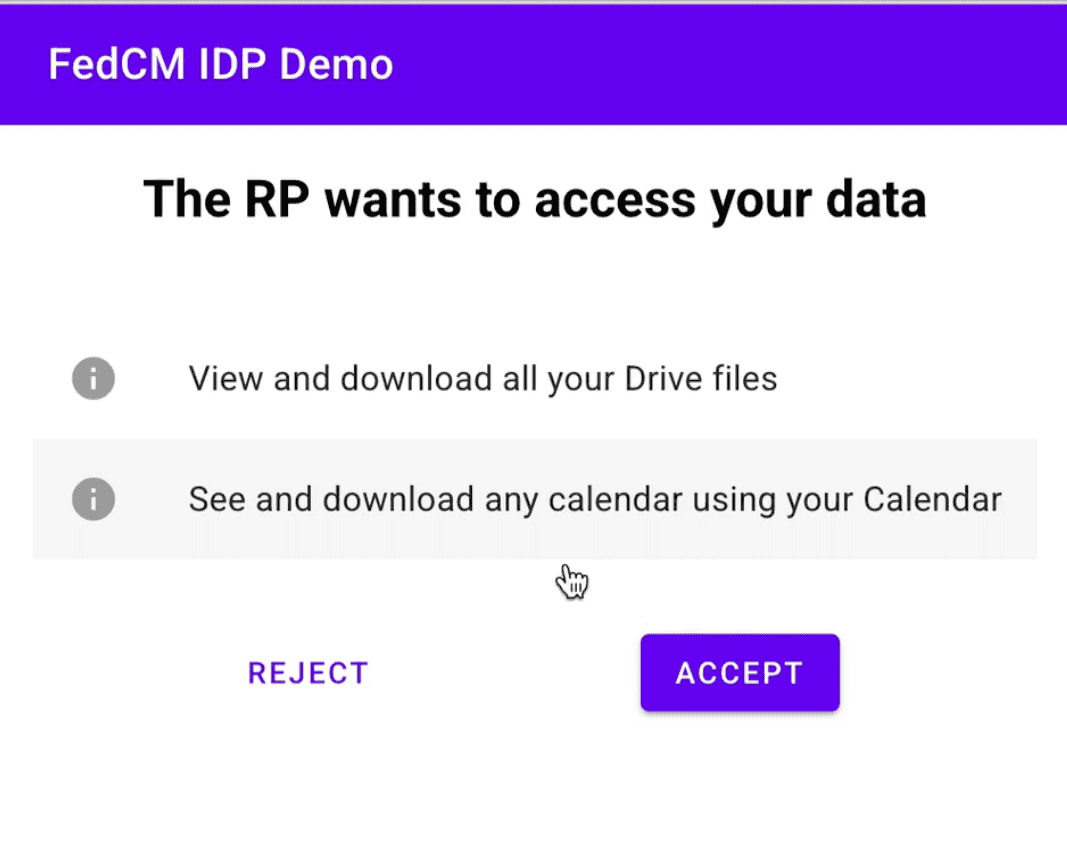Image resolution: width=1067 pixels, height=853 pixels.
Task: Click the heading about RP accessing your data
Action: (534, 198)
